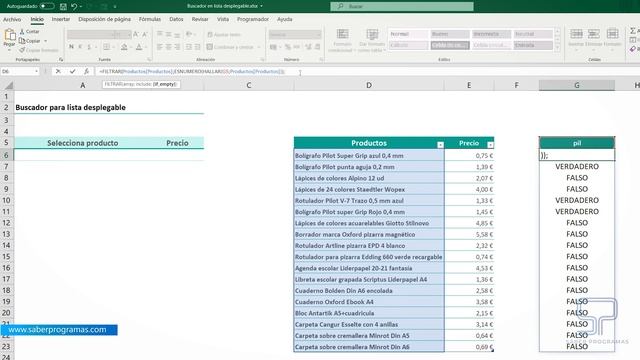Open the Revisar tab
This screenshot has height=360, width=640.
pyautogui.click(x=200, y=19)
